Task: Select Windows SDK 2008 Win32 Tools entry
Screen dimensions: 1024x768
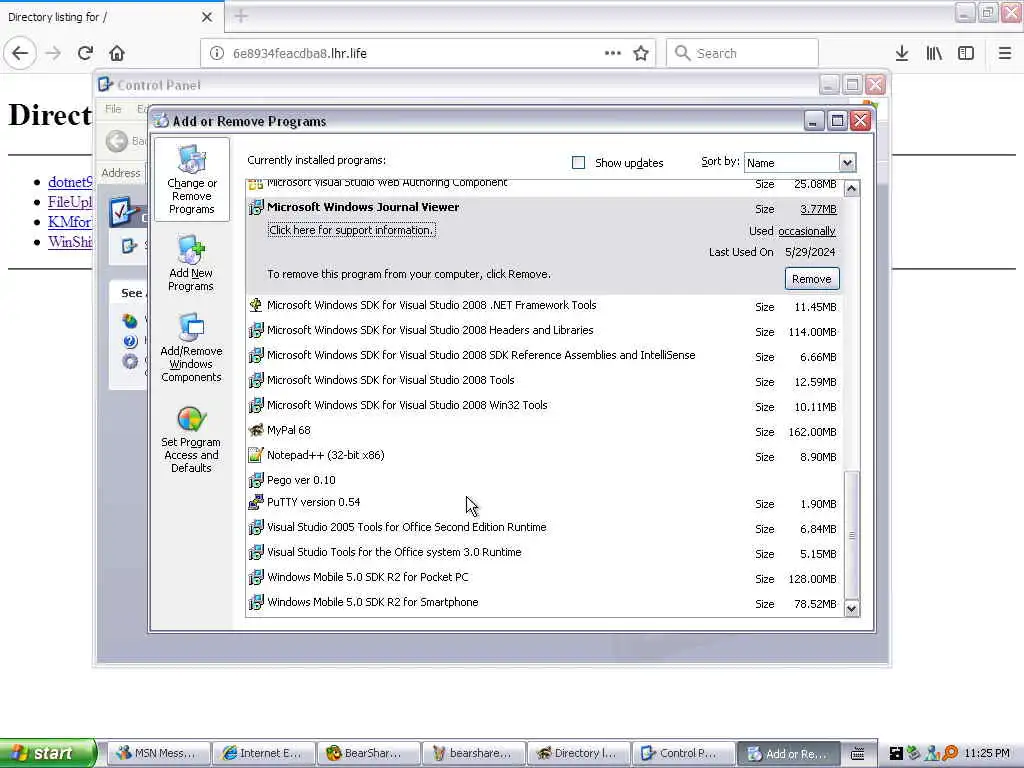Action: [543, 406]
